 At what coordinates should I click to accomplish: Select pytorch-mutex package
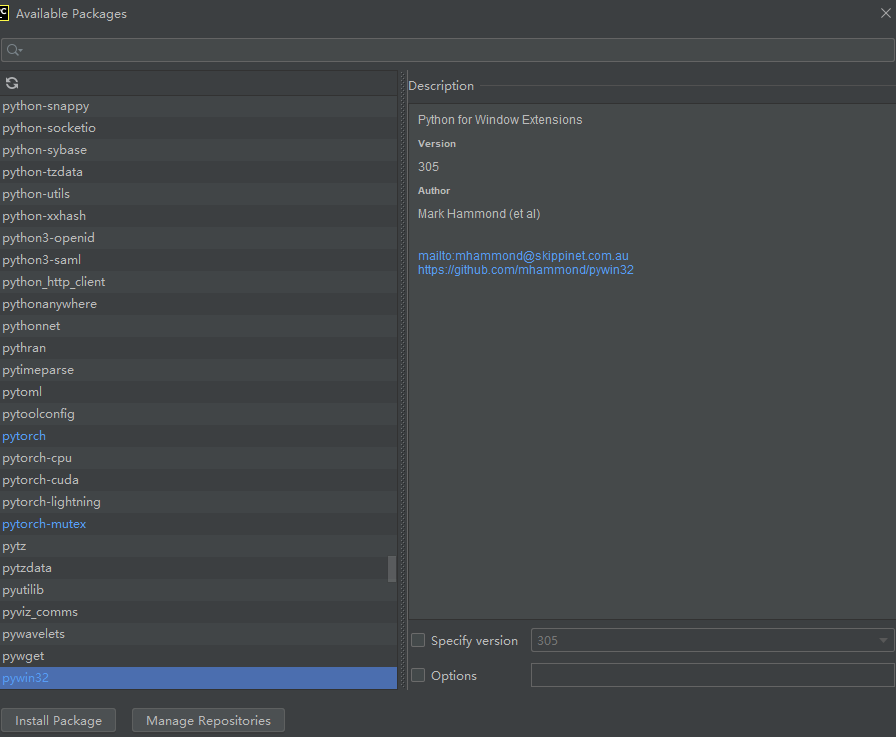coord(198,524)
